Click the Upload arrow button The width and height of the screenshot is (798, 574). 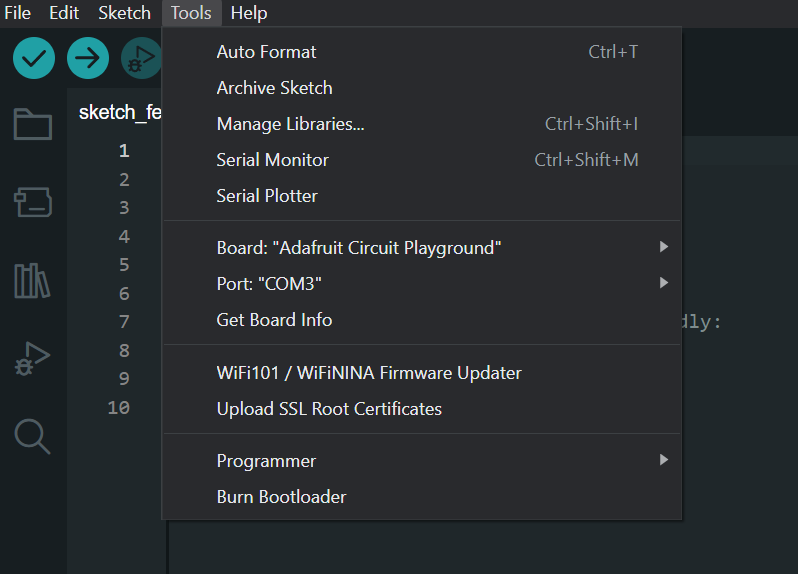click(x=88, y=59)
